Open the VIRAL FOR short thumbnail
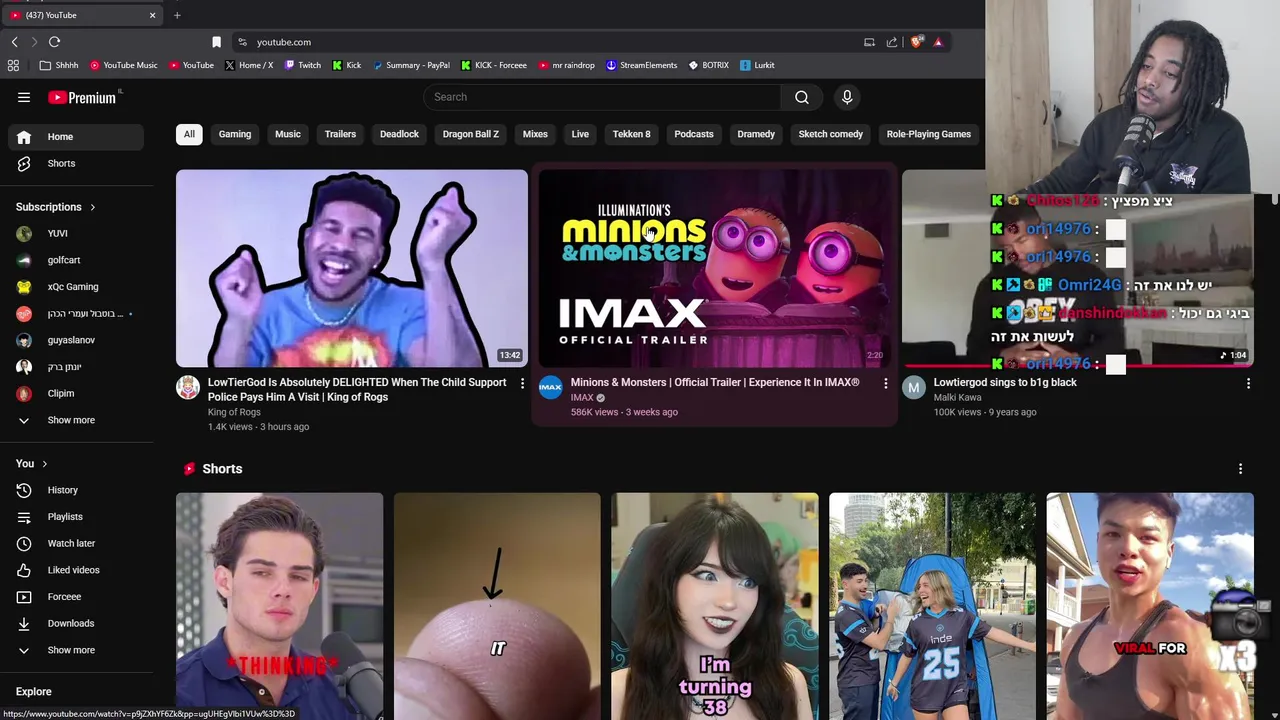The height and width of the screenshot is (720, 1280). tap(1150, 606)
